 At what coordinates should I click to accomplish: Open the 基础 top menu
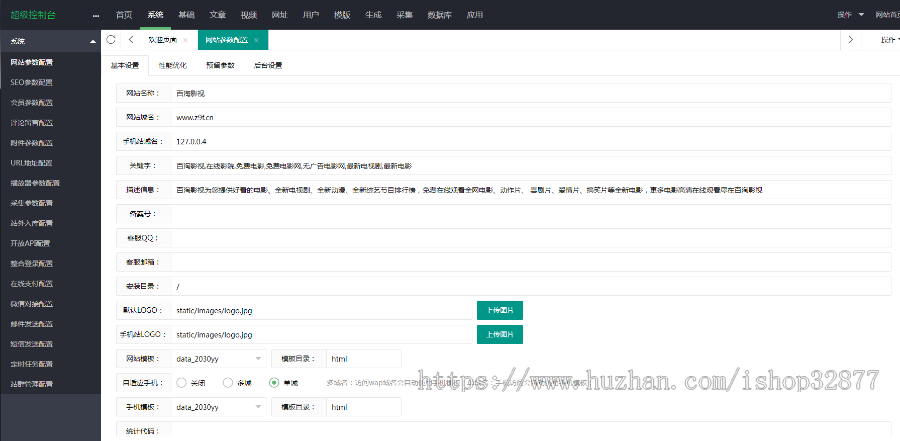coord(186,15)
